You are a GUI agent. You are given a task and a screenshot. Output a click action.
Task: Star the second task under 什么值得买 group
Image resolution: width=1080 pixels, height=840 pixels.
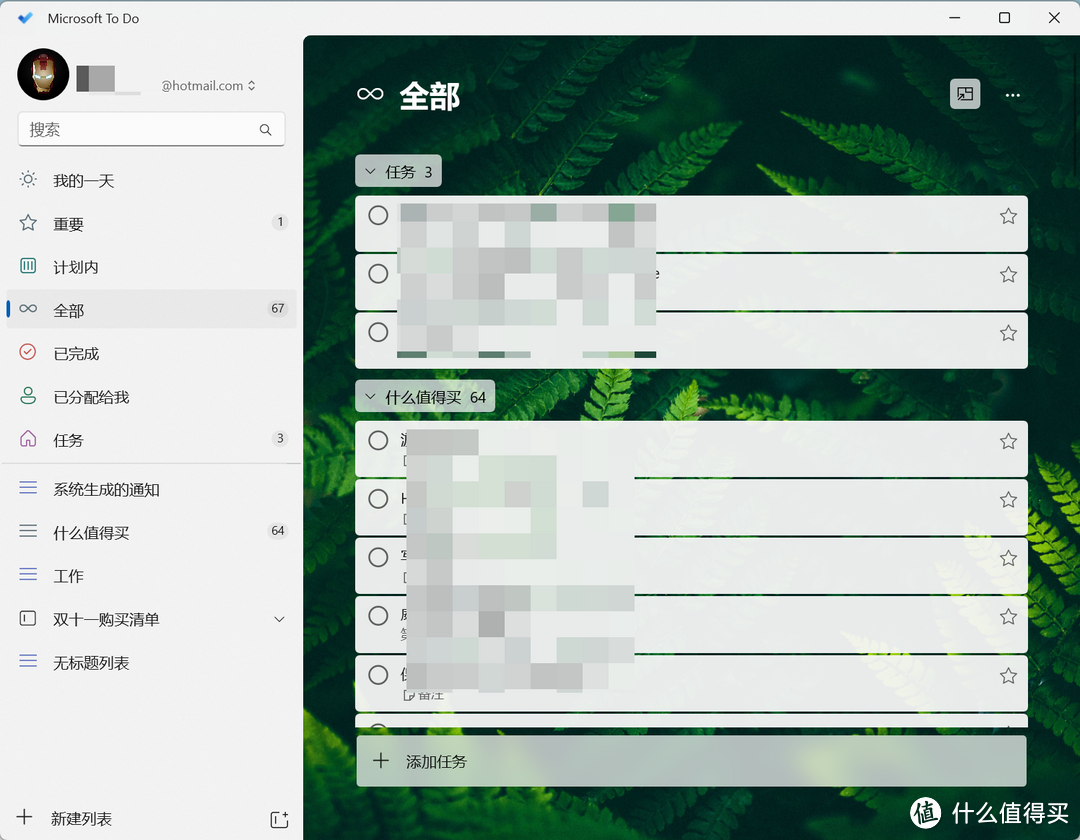(1008, 500)
